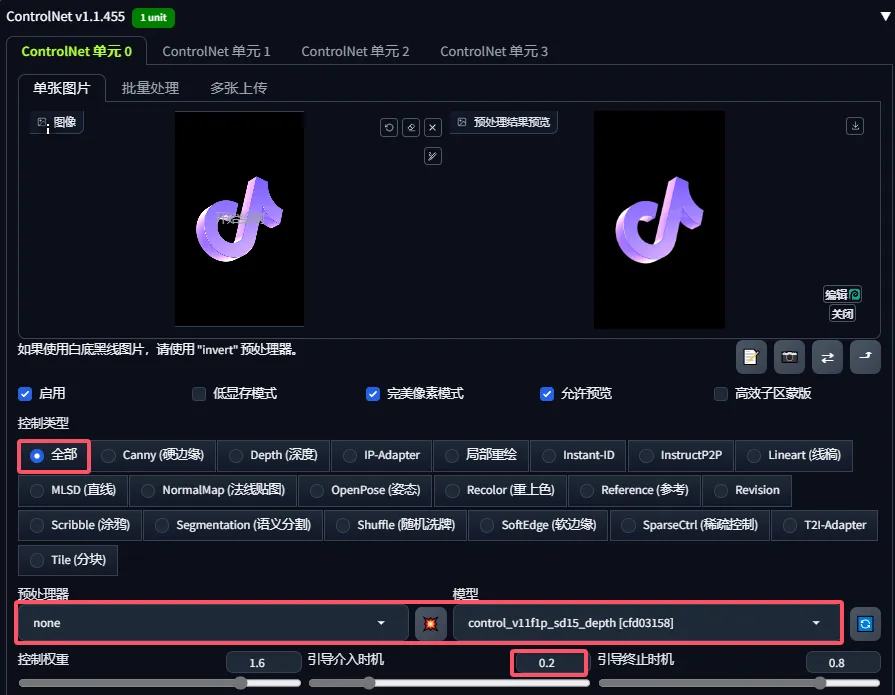Select NormalMap (法线贴图) control type
The width and height of the screenshot is (895, 695).
pos(213,490)
